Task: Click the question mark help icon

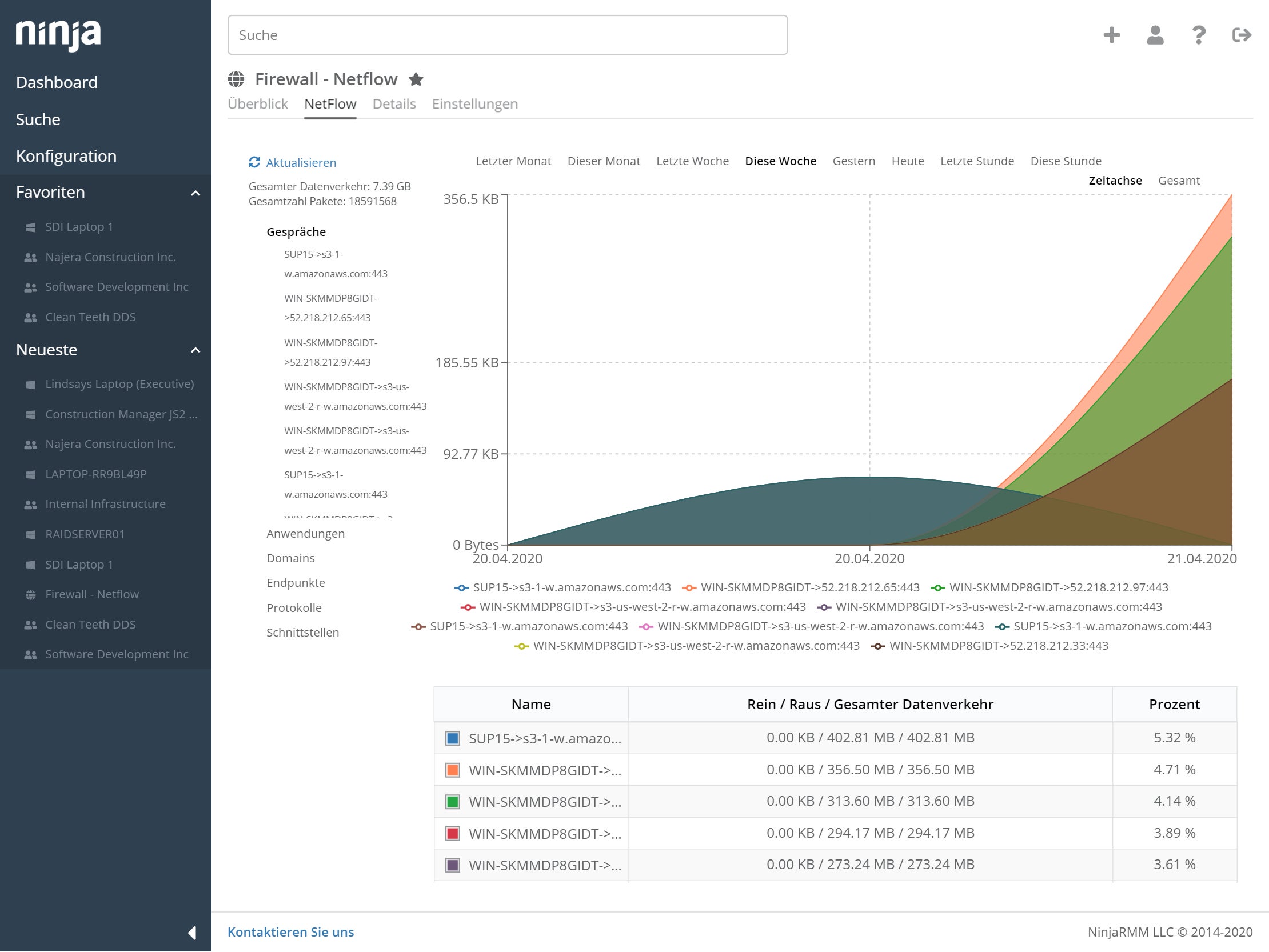Action: coord(1199,35)
